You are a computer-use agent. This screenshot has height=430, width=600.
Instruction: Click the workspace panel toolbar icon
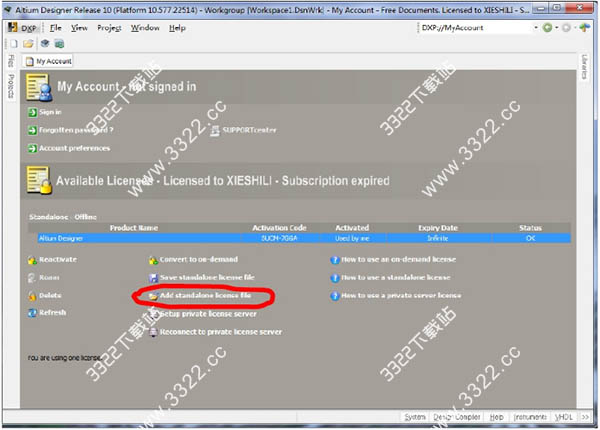click(x=59, y=44)
